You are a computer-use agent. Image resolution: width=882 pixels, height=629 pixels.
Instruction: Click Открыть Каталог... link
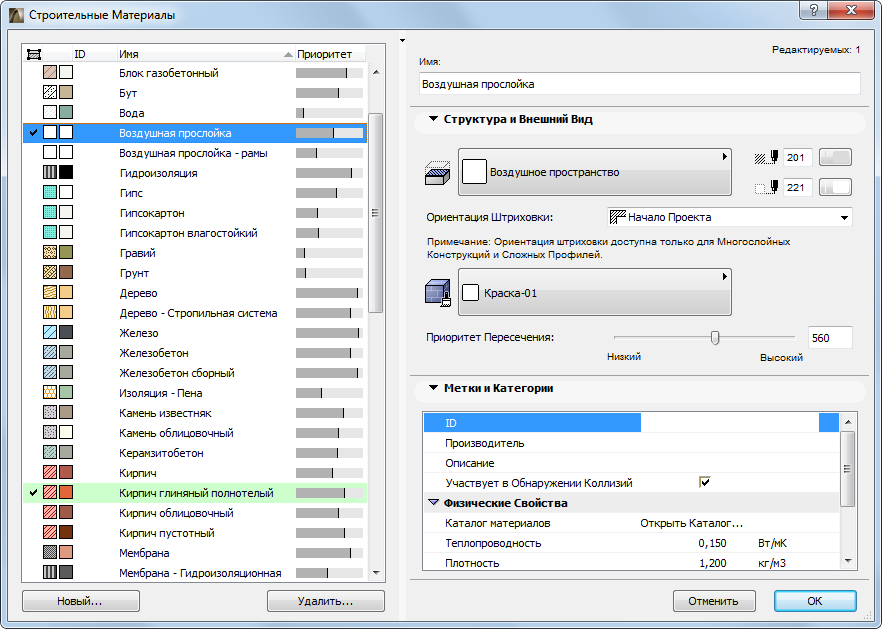coord(691,523)
